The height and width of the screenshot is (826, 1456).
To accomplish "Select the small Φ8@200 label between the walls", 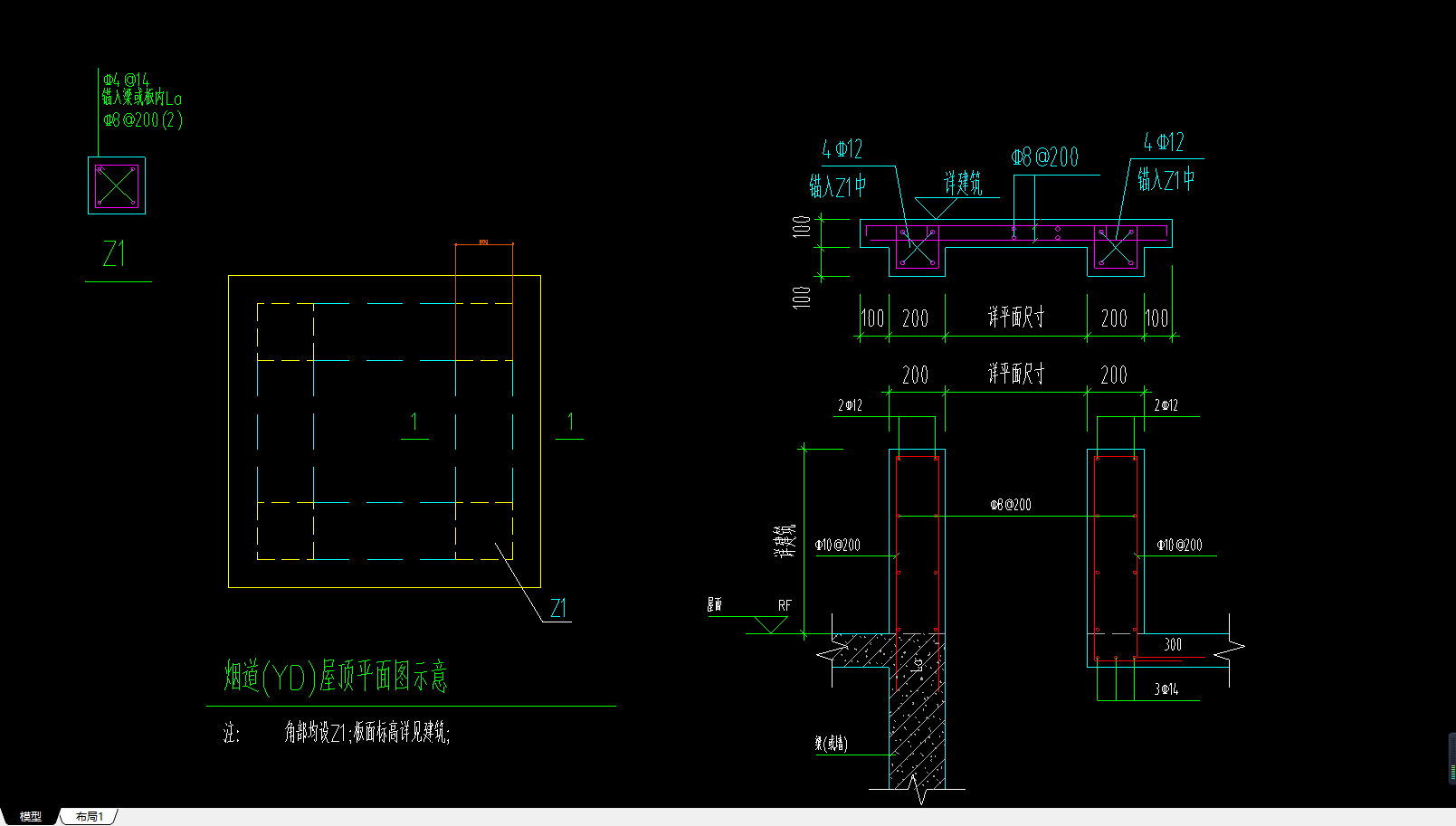I will click(x=1011, y=505).
